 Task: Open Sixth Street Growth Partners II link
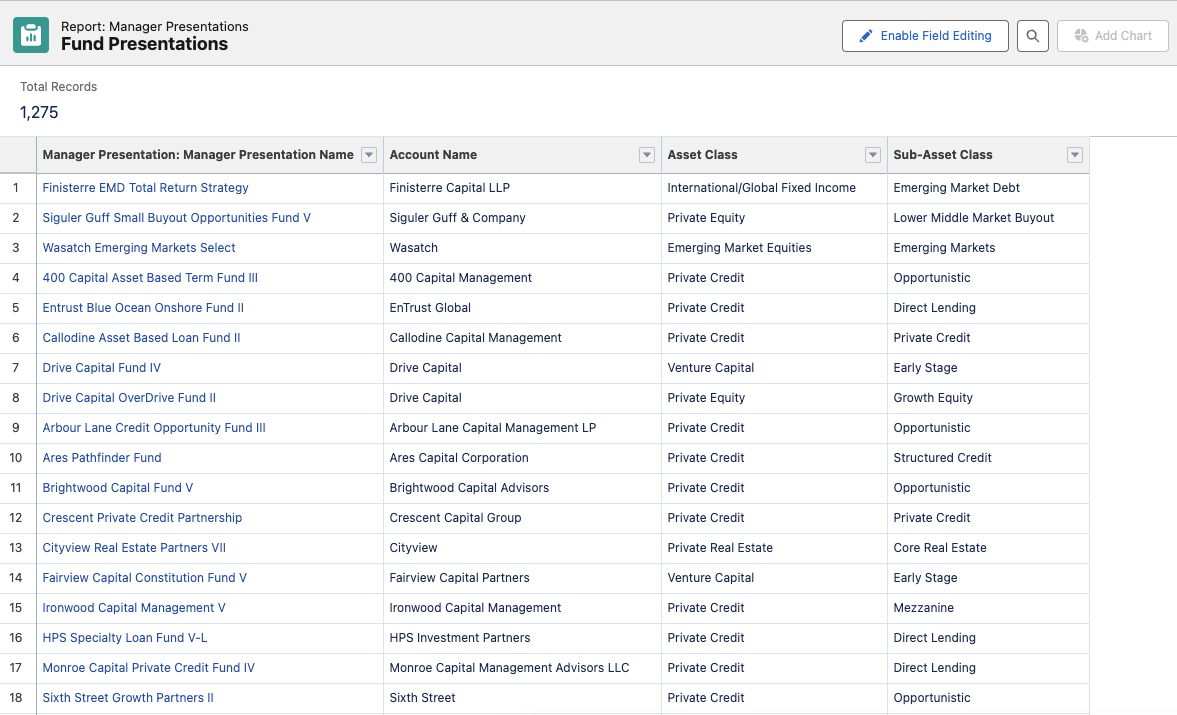(x=128, y=698)
